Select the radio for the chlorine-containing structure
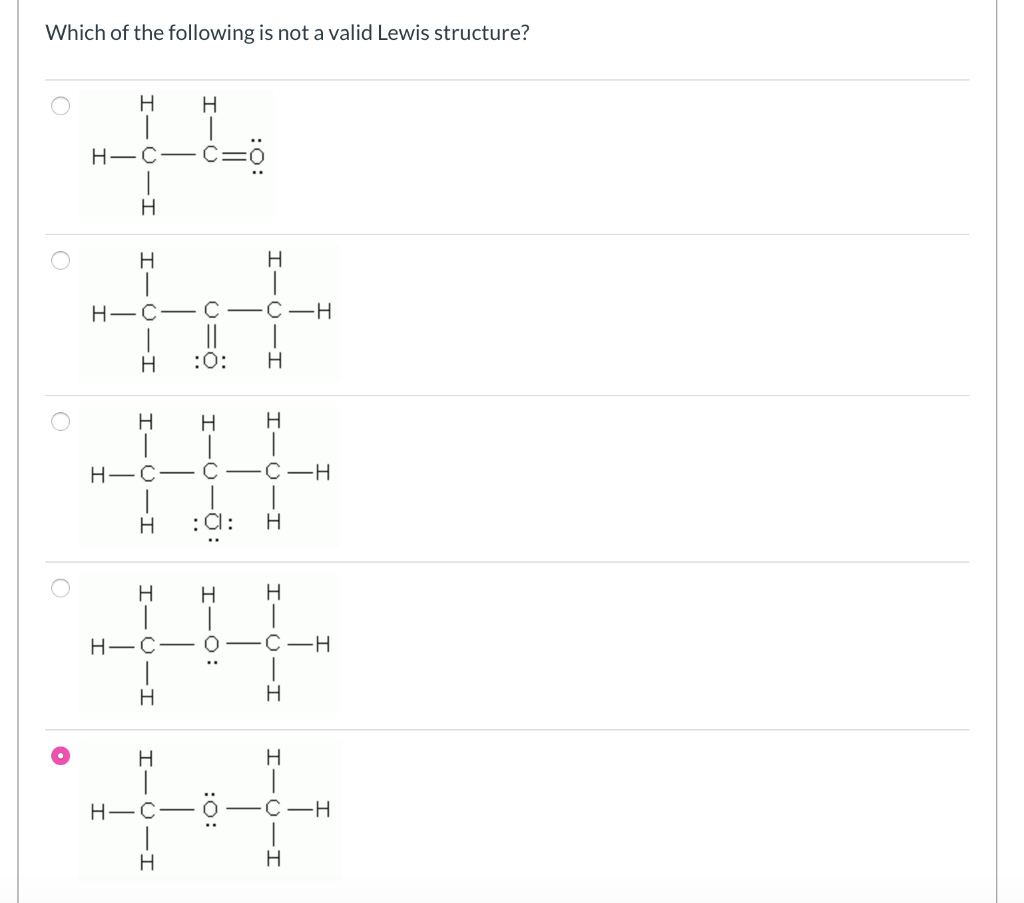The width and height of the screenshot is (1024, 903). pos(60,421)
